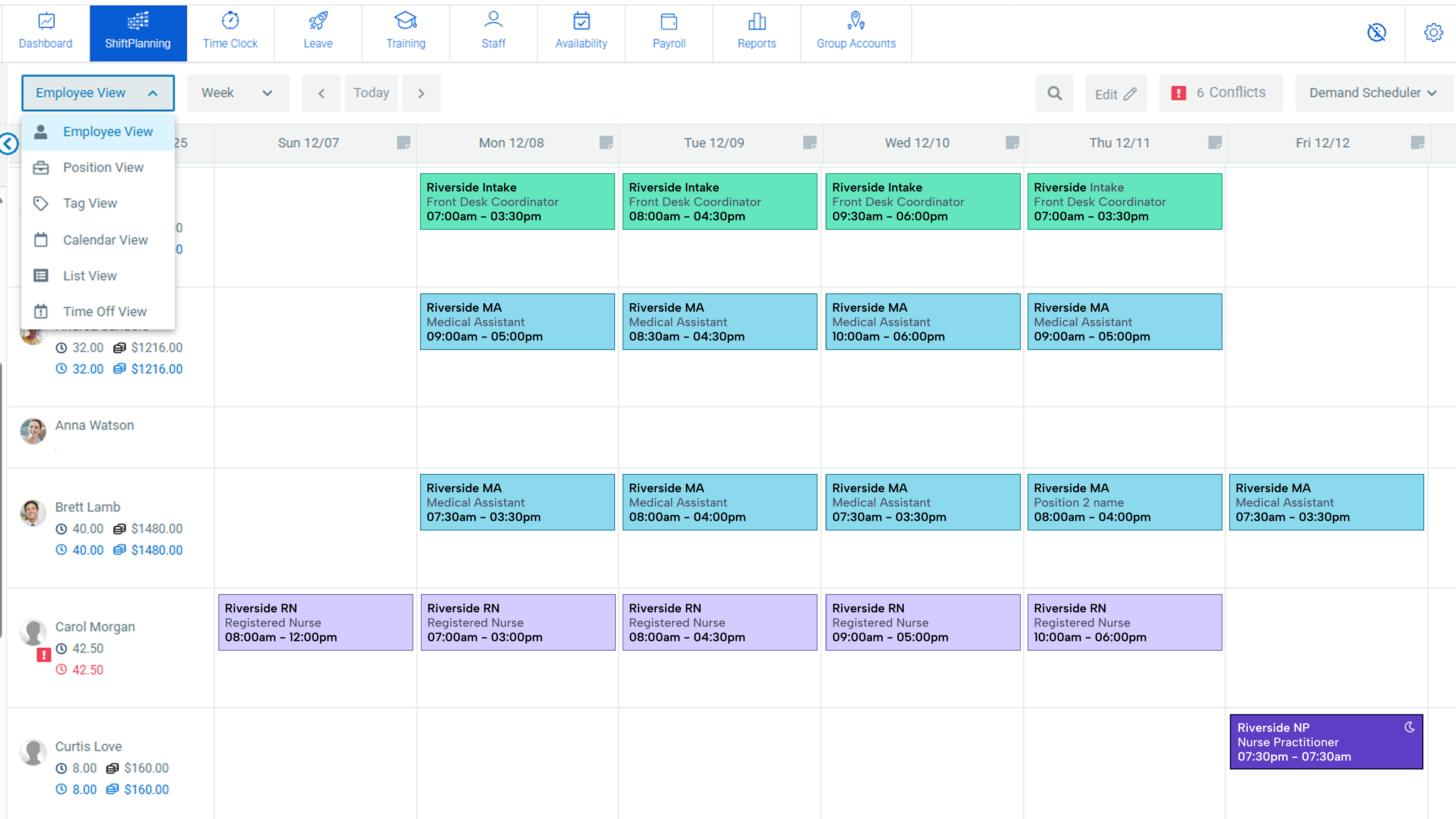Click the Sun 12/07 day note icon
Image resolution: width=1456 pixels, height=819 pixels.
coord(403,143)
